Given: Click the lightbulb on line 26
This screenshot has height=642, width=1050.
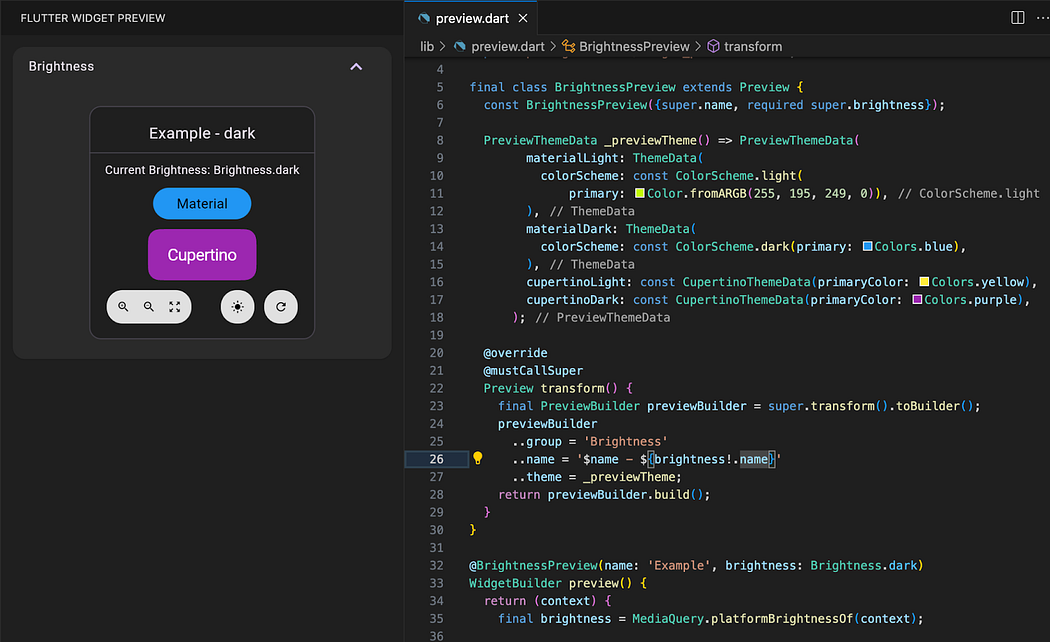Looking at the screenshot, I should coord(478,458).
